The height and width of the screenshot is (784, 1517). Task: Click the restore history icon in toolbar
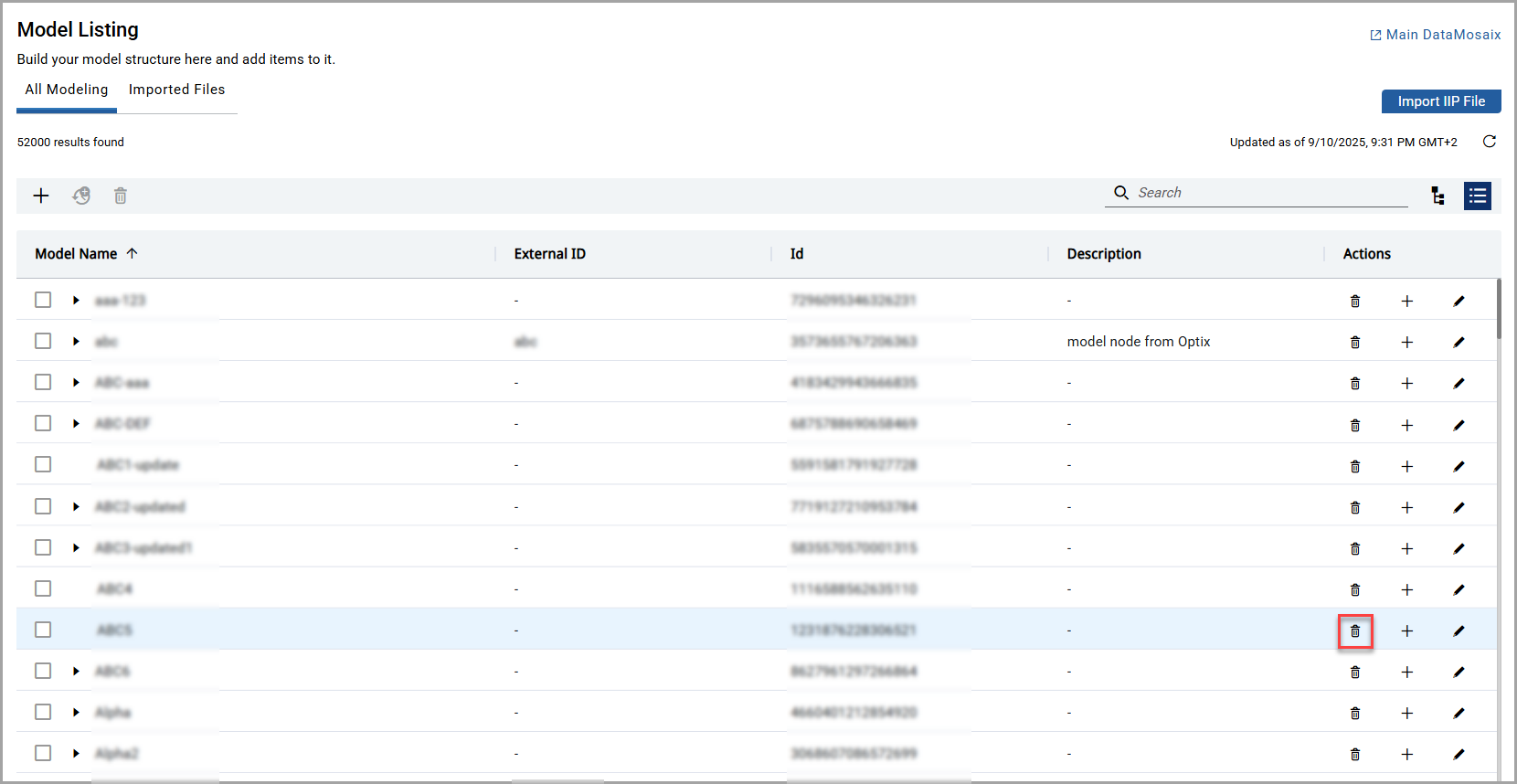click(81, 196)
